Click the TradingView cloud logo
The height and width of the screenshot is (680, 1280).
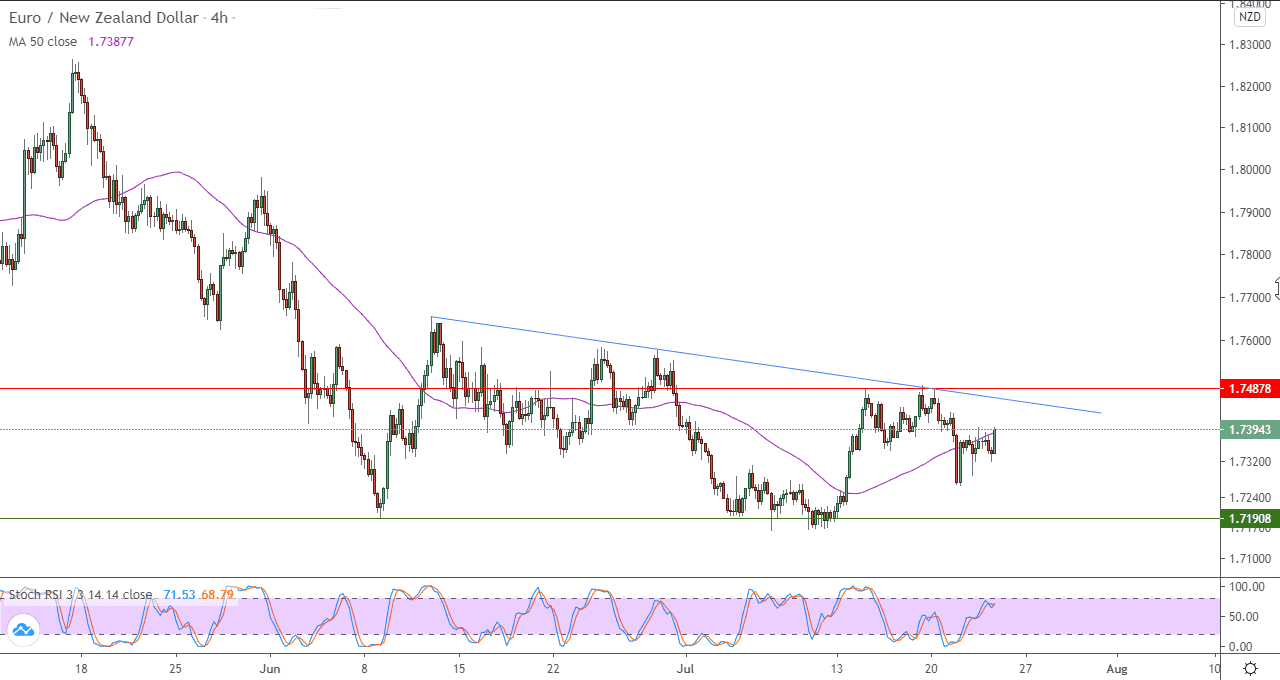point(22,629)
